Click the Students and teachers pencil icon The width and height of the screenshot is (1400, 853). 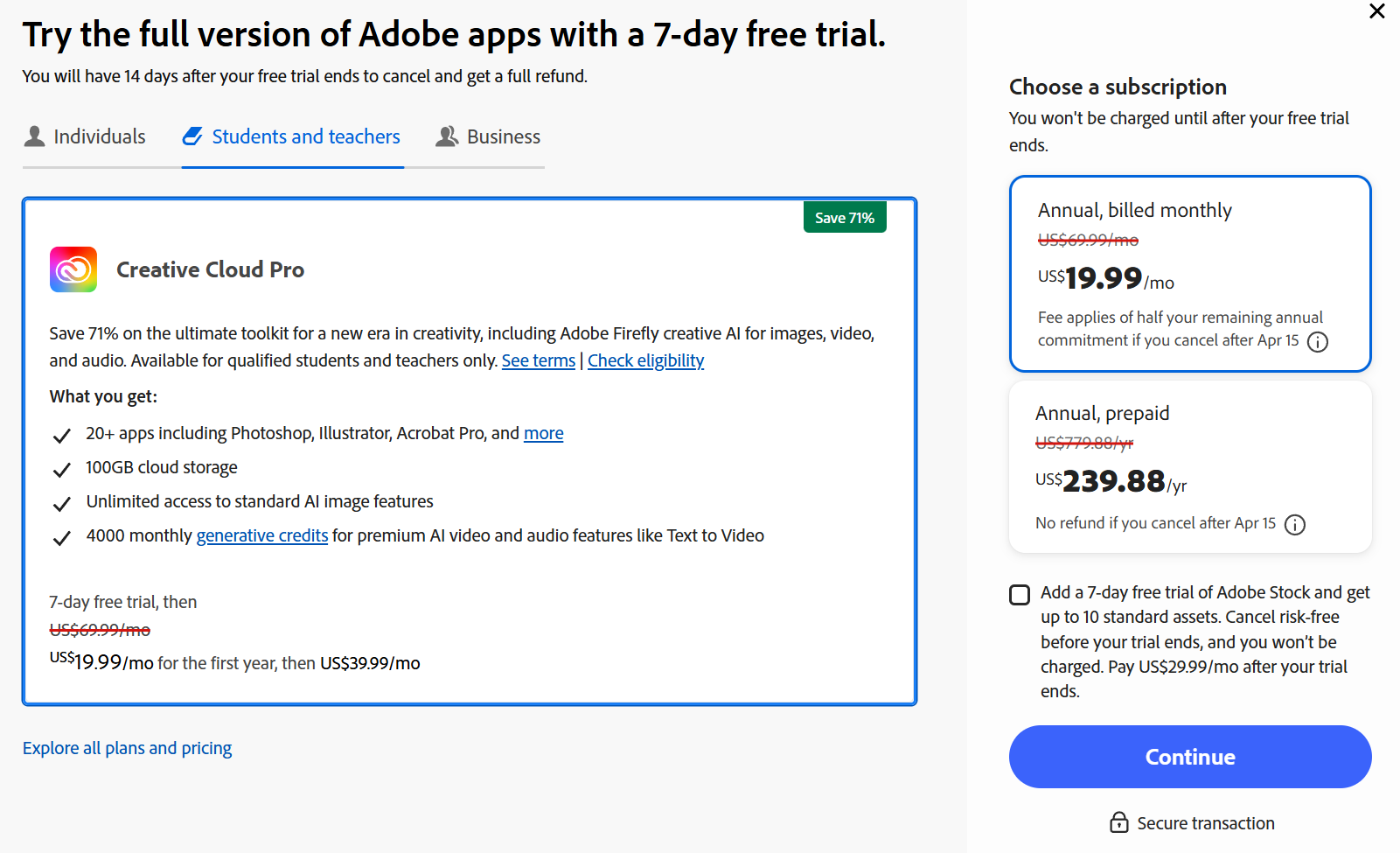192,136
